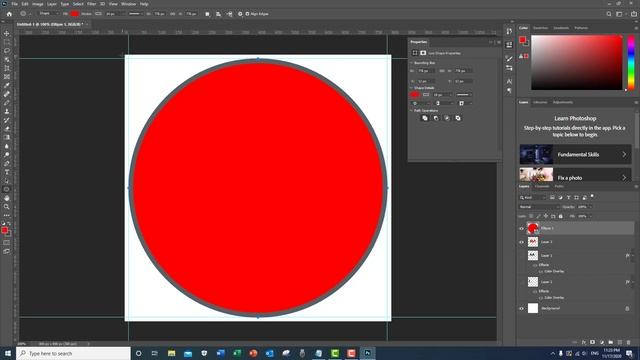Toggle width-height link in Properties panel
This screenshot has width=640, height=360.
coord(442,71)
